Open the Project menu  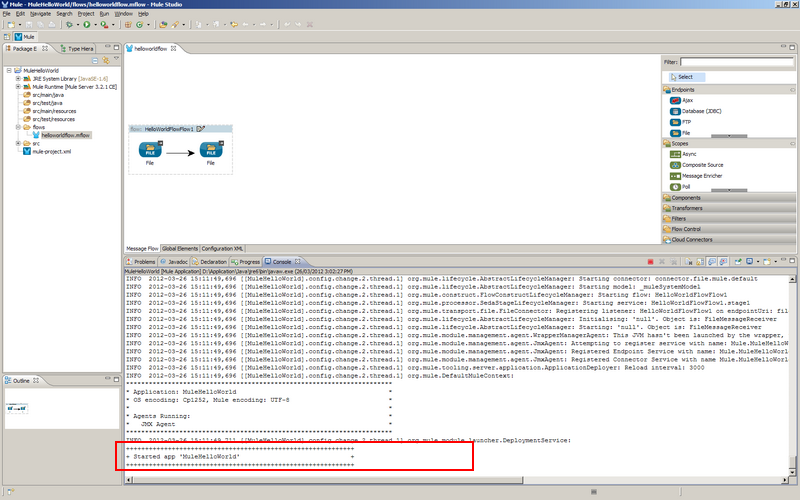(x=86, y=14)
